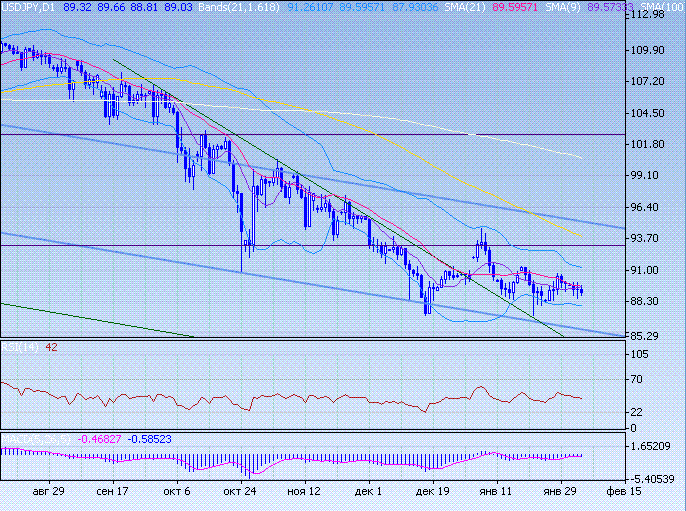
Task: Click the SMA(100 label at top right
Action: (665, 6)
